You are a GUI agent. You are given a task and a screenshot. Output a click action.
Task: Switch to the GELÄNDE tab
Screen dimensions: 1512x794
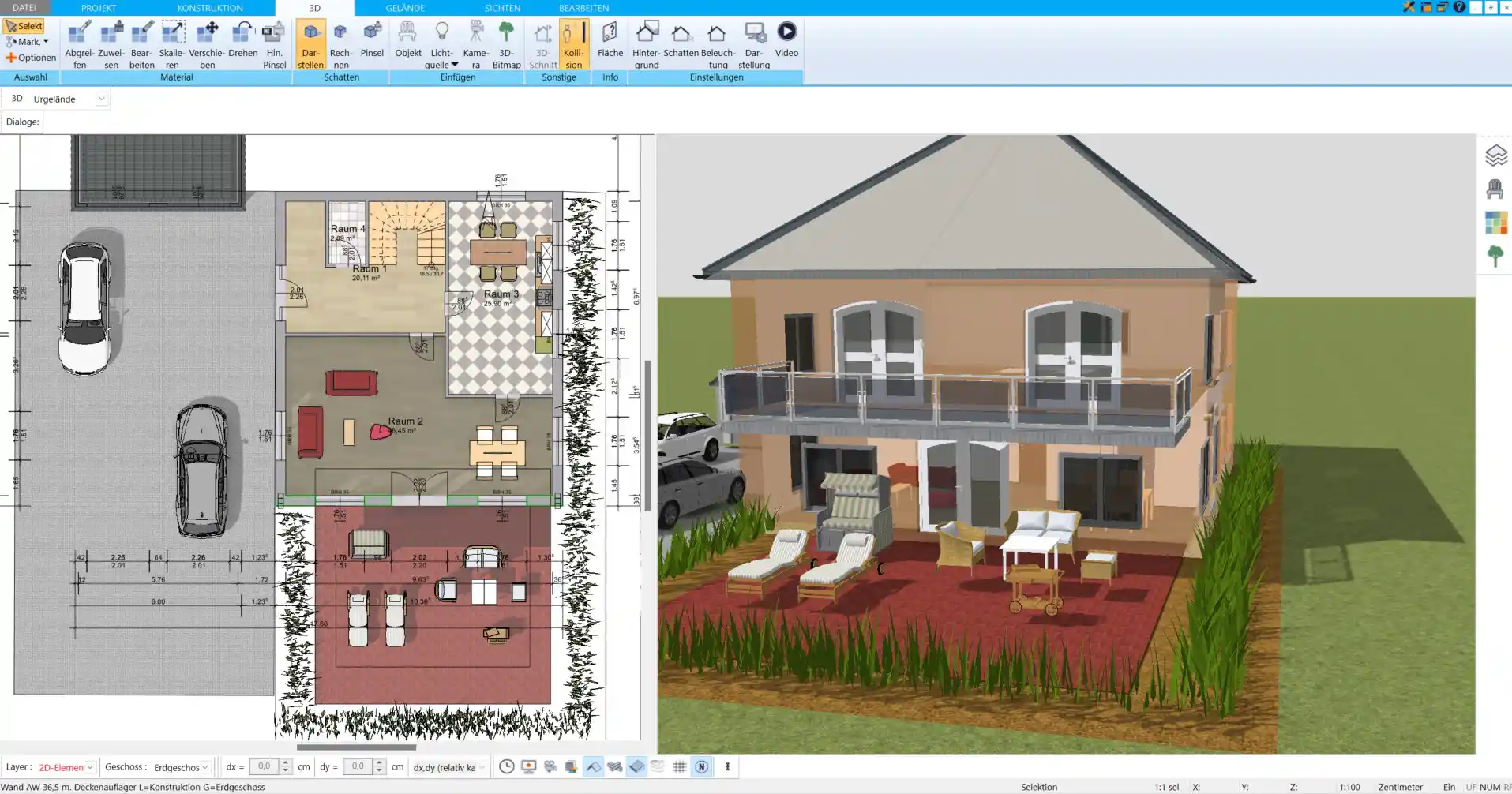click(x=405, y=8)
